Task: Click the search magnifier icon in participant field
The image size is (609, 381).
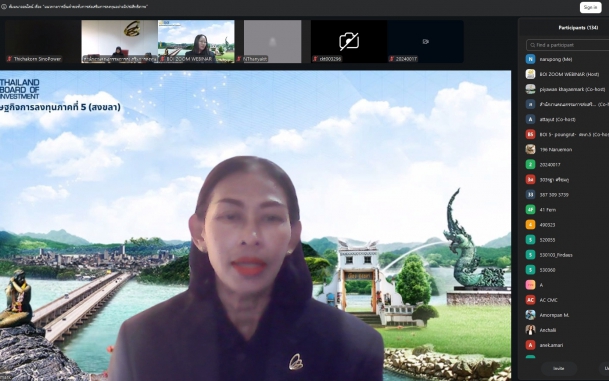Action: point(532,45)
